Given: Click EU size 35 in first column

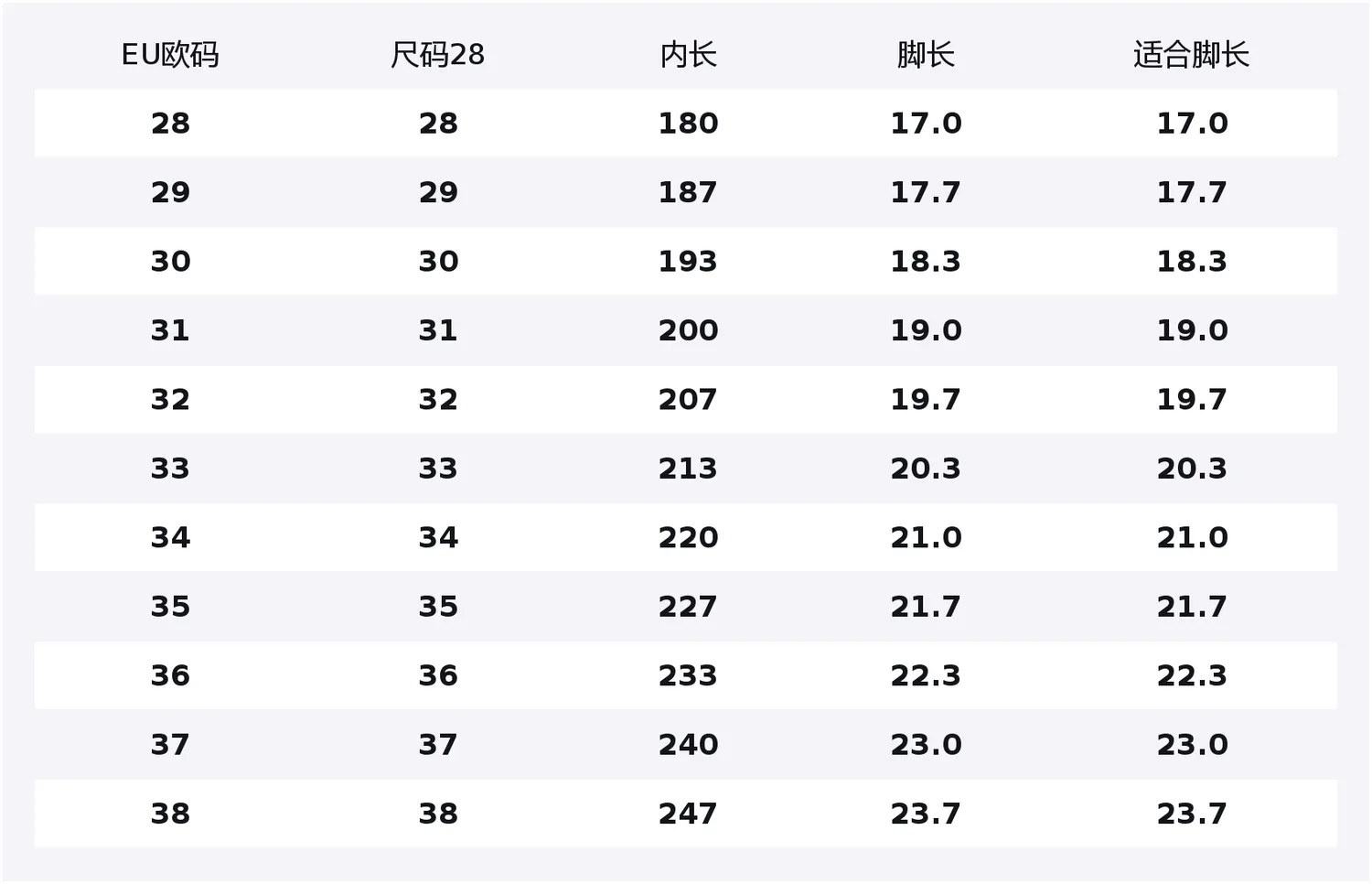Looking at the screenshot, I should click(170, 607).
